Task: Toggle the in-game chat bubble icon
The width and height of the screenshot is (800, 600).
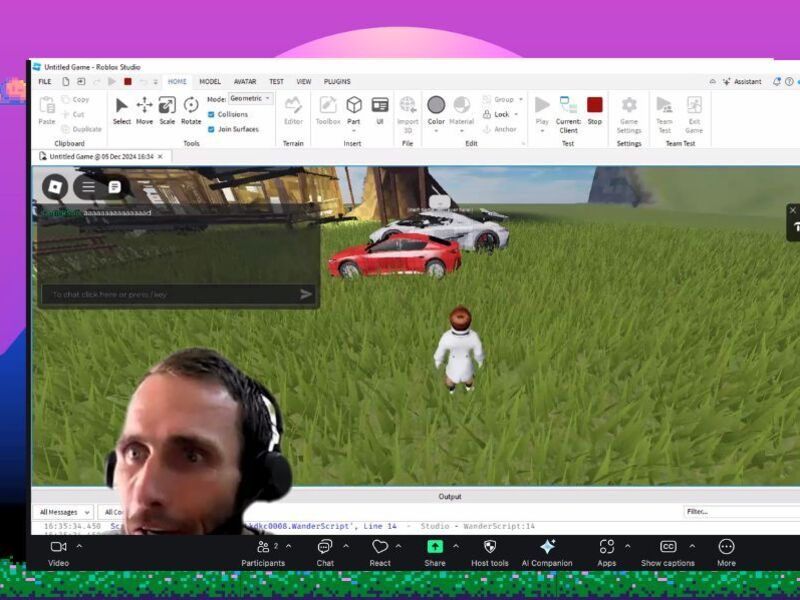Action: pyautogui.click(x=115, y=187)
